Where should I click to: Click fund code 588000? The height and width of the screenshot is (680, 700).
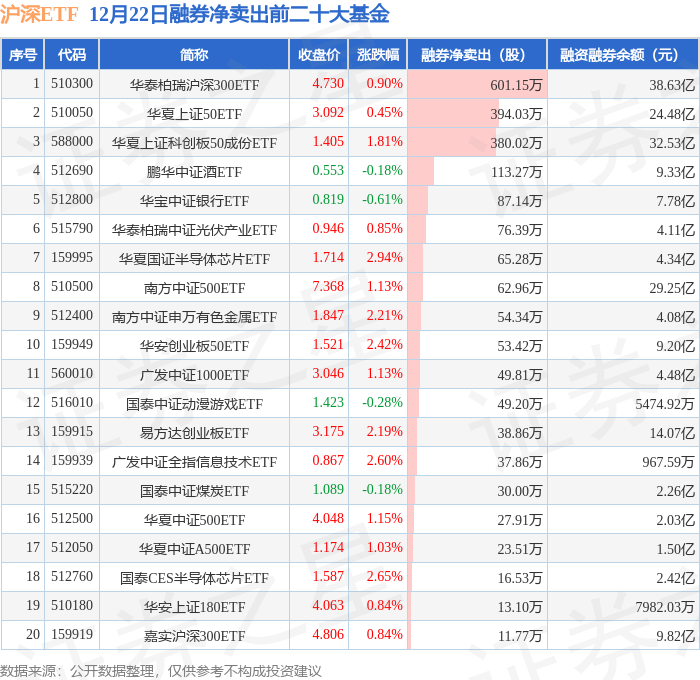[x=72, y=142]
